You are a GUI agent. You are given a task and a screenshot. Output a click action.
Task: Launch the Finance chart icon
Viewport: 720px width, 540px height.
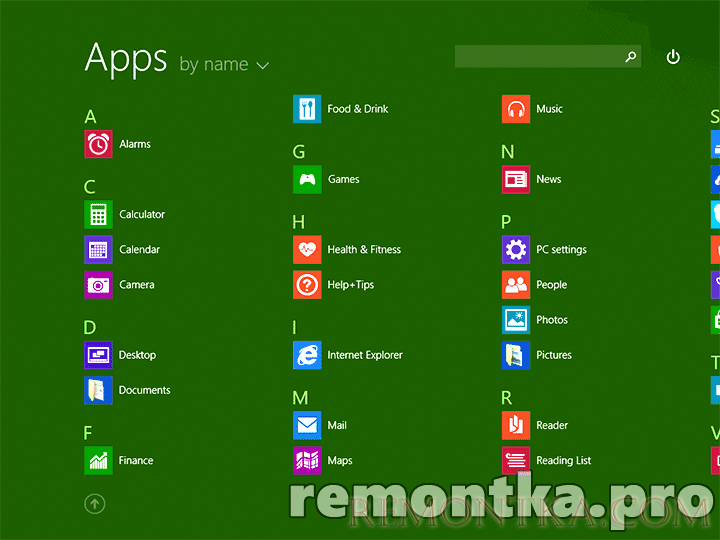click(x=98, y=460)
